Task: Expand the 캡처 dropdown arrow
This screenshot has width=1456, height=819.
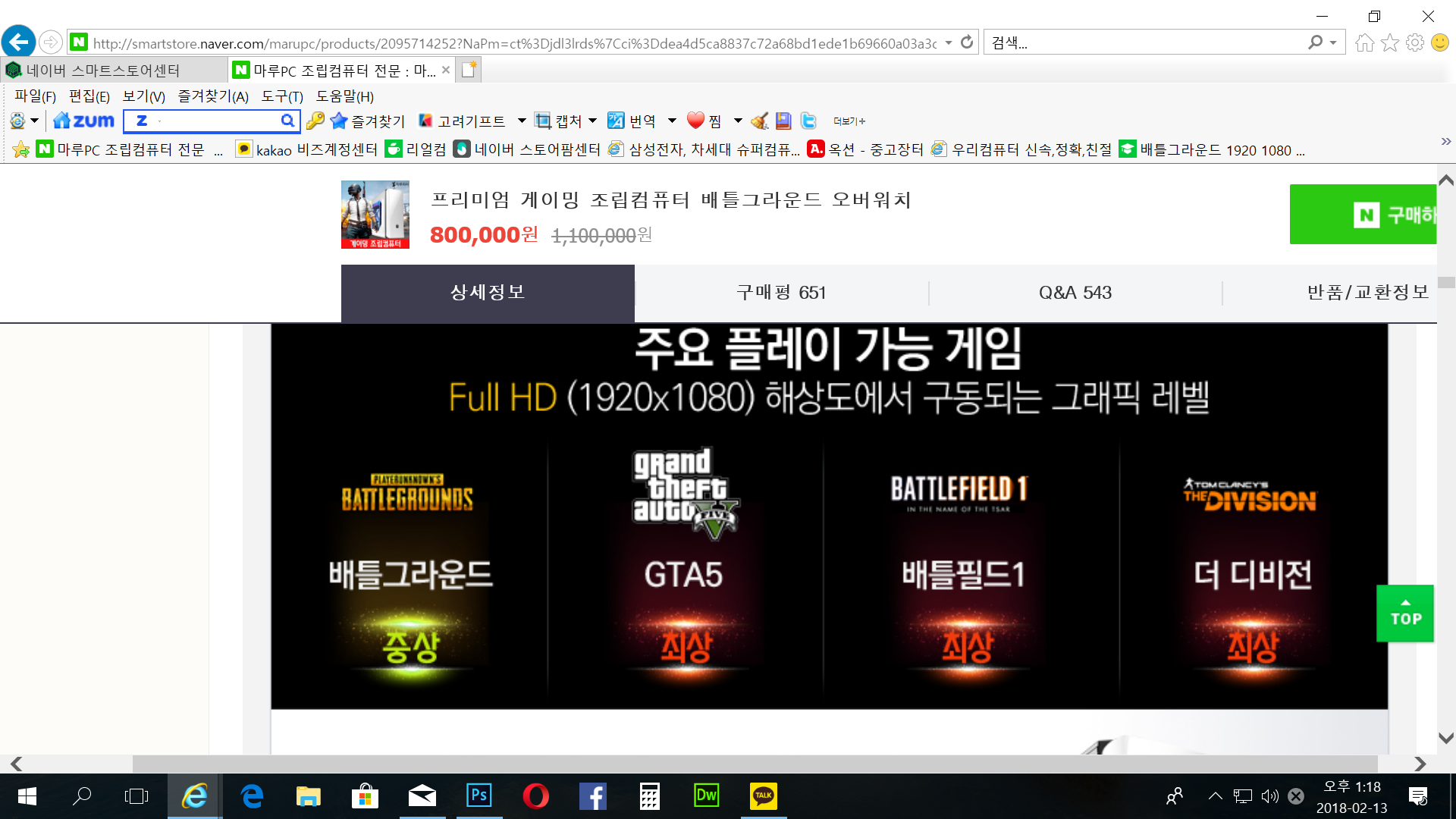Action: [x=592, y=121]
